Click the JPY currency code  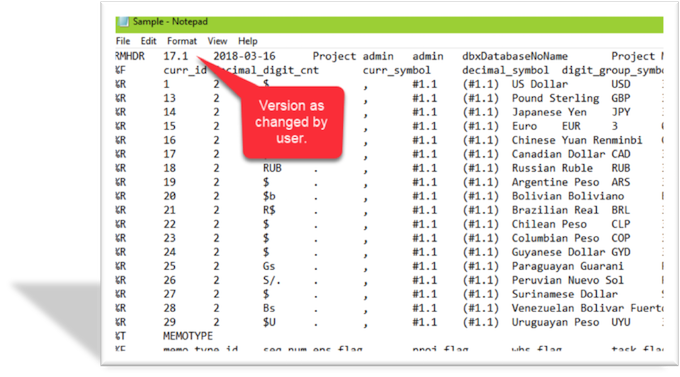(x=621, y=112)
